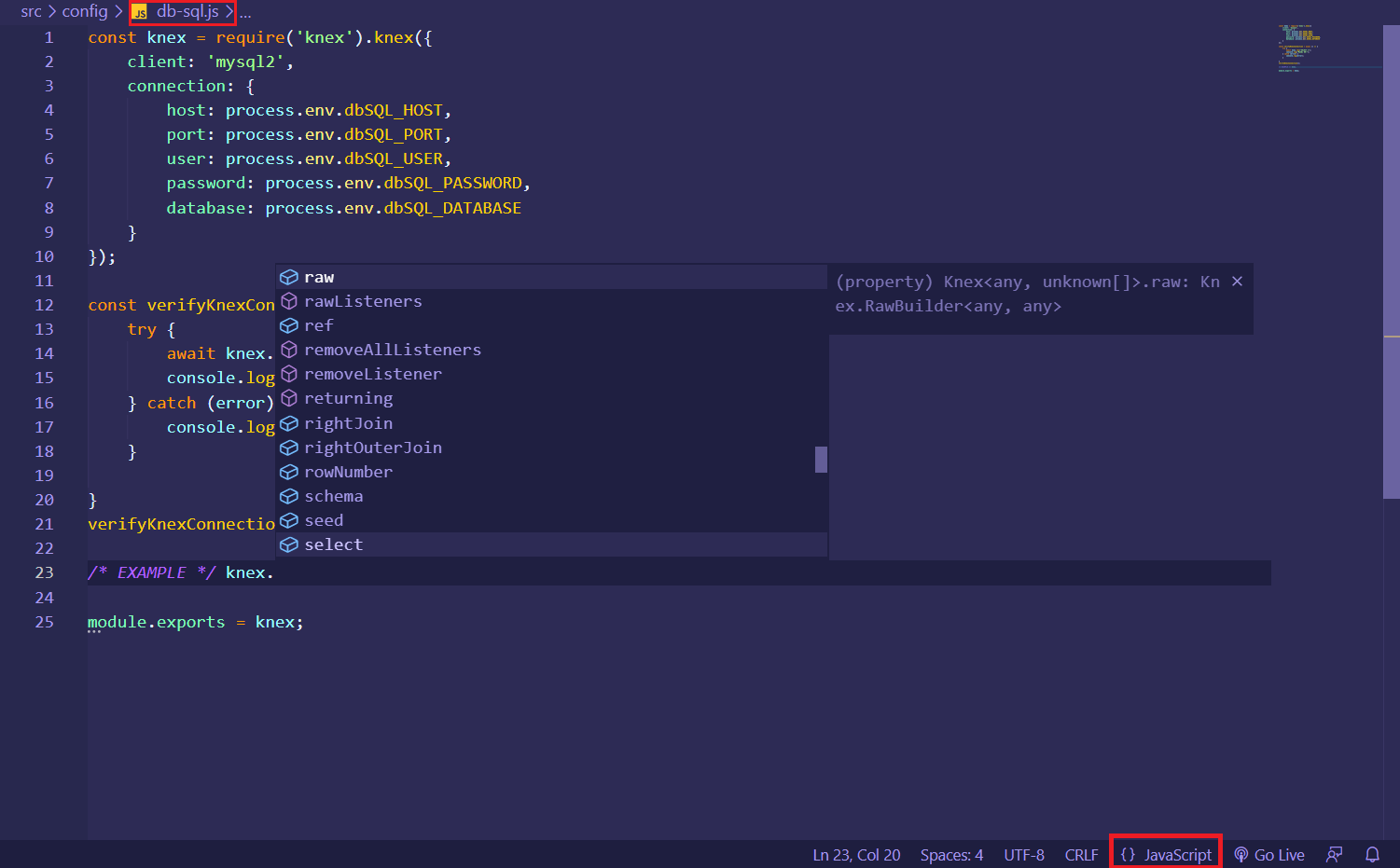The image size is (1400, 868).
Task: Click the method icon next to select suggestion
Action: tap(289, 544)
